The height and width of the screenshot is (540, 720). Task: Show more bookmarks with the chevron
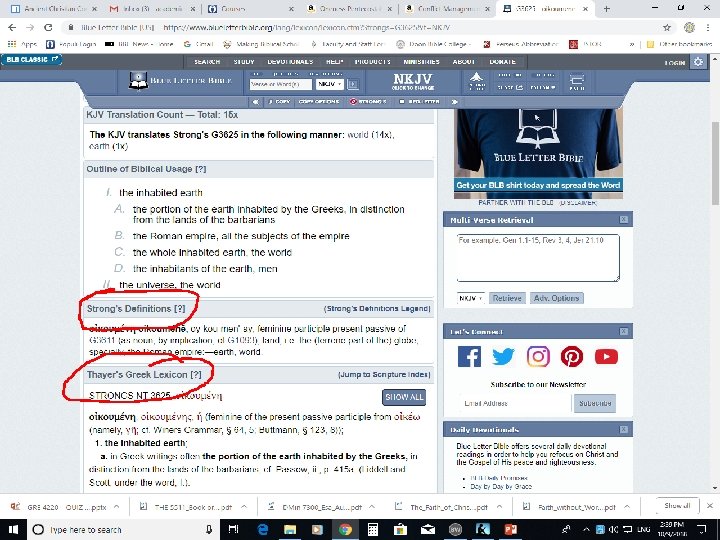coord(632,44)
